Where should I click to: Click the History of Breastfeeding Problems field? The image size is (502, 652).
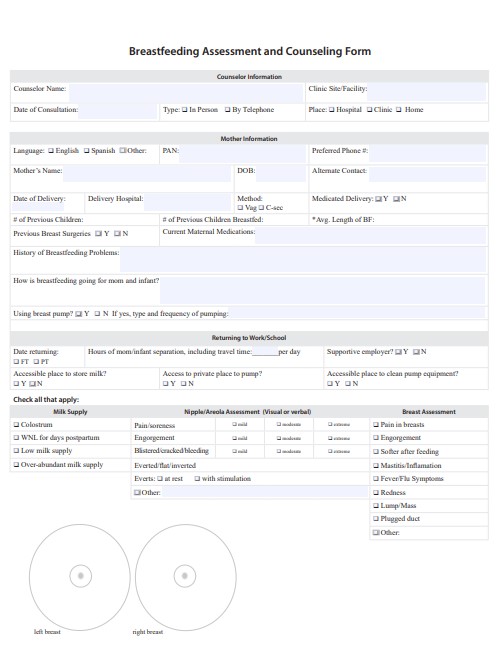[x=303, y=260]
